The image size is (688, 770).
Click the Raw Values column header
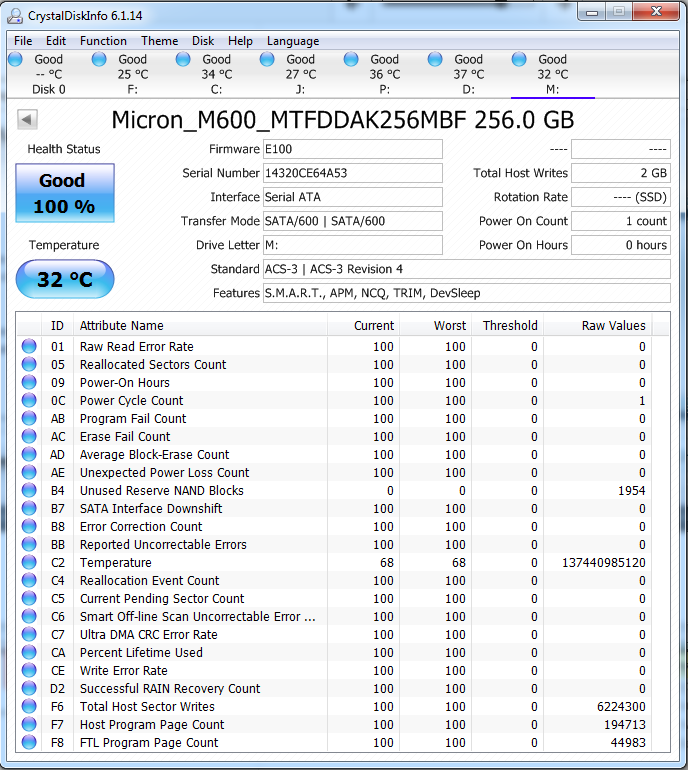(x=613, y=325)
